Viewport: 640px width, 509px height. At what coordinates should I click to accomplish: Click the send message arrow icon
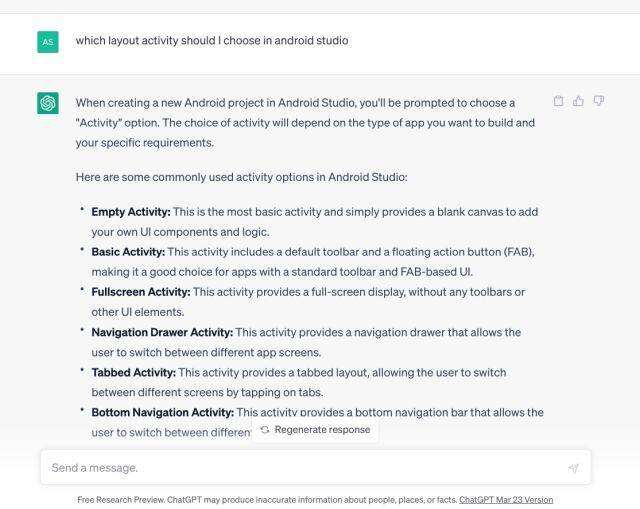[x=573, y=467]
